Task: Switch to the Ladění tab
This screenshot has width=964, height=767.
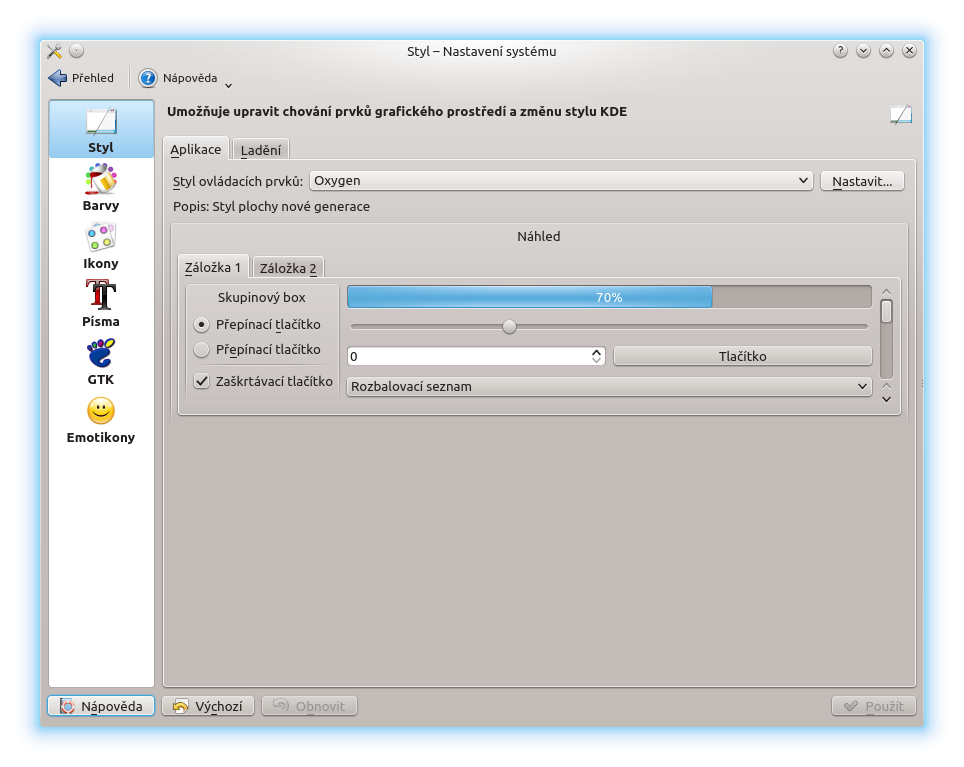Action: pos(261,150)
